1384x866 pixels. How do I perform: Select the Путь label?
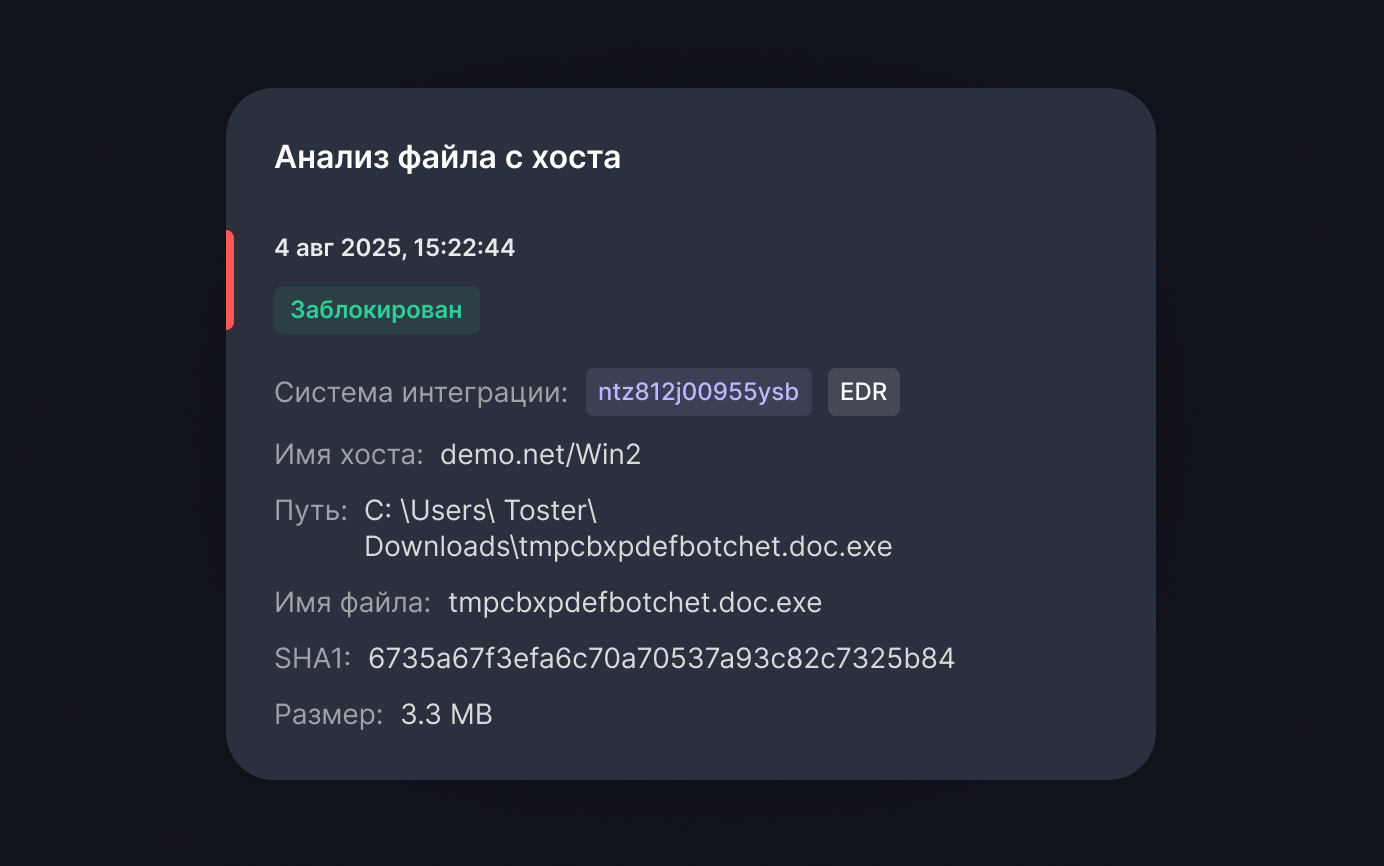point(308,510)
